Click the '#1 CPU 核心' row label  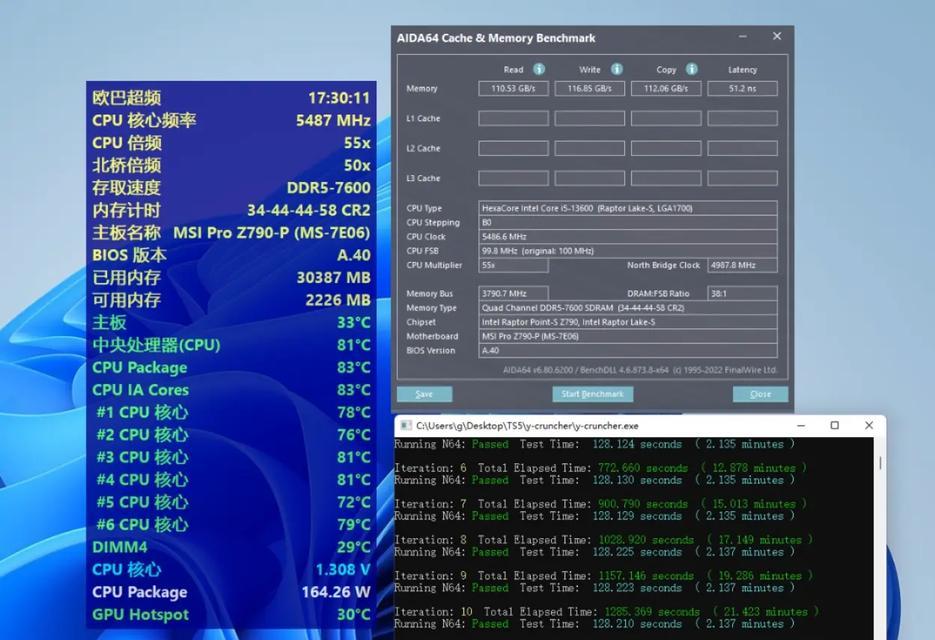143,413
